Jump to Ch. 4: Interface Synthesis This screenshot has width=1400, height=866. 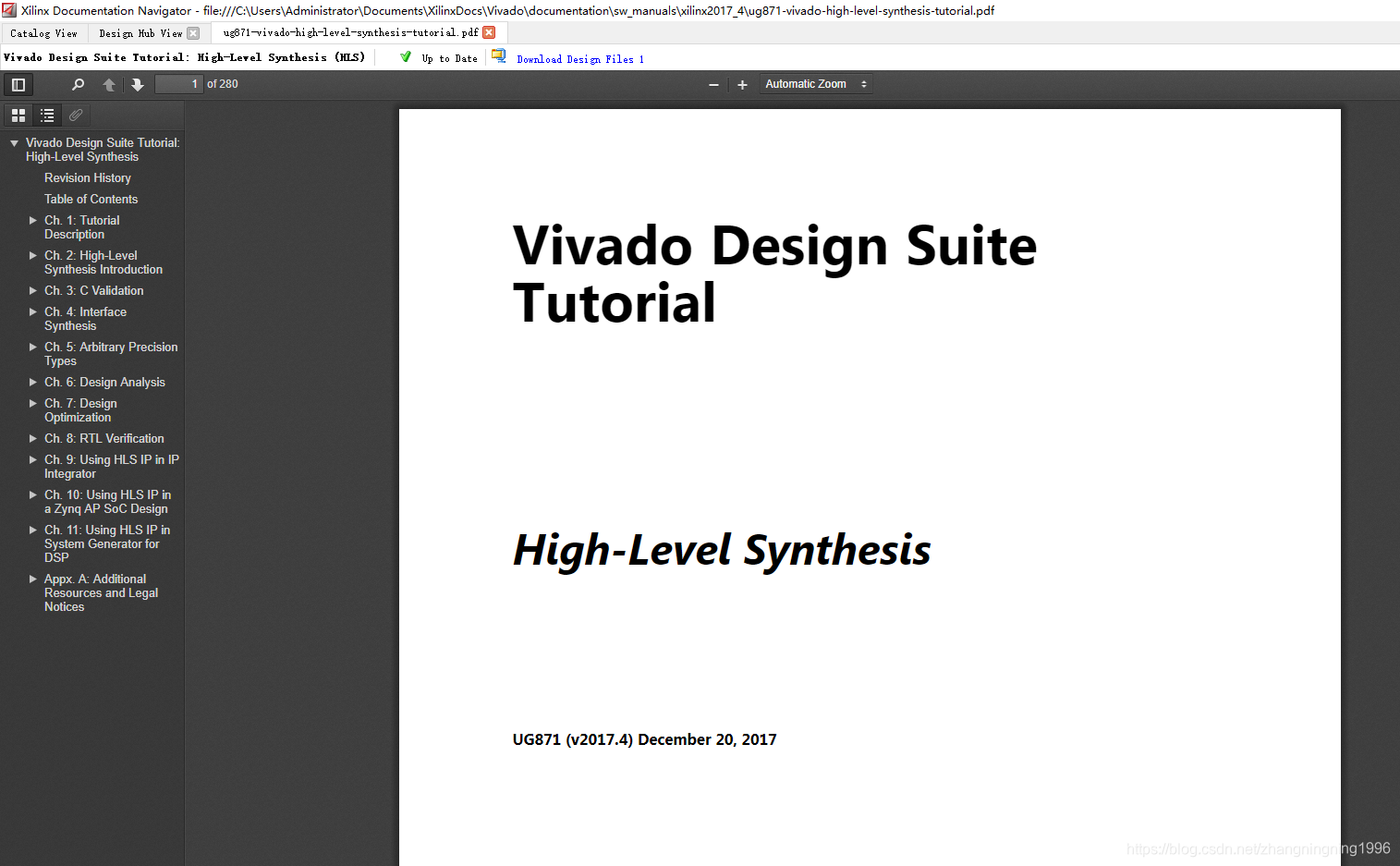point(85,319)
